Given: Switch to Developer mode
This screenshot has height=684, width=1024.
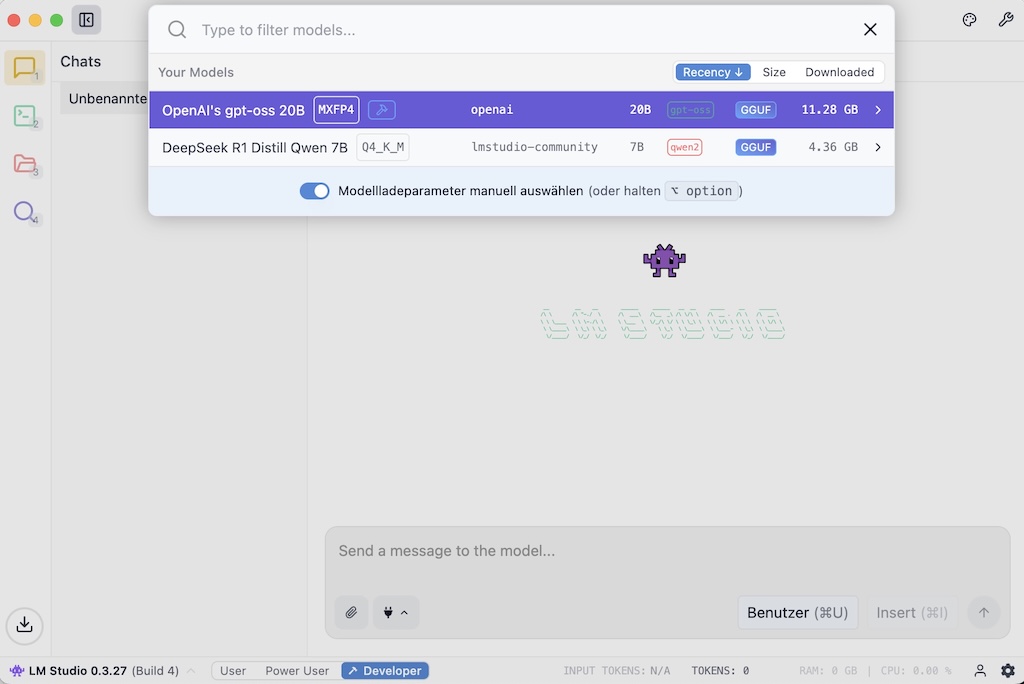Looking at the screenshot, I should [385, 671].
